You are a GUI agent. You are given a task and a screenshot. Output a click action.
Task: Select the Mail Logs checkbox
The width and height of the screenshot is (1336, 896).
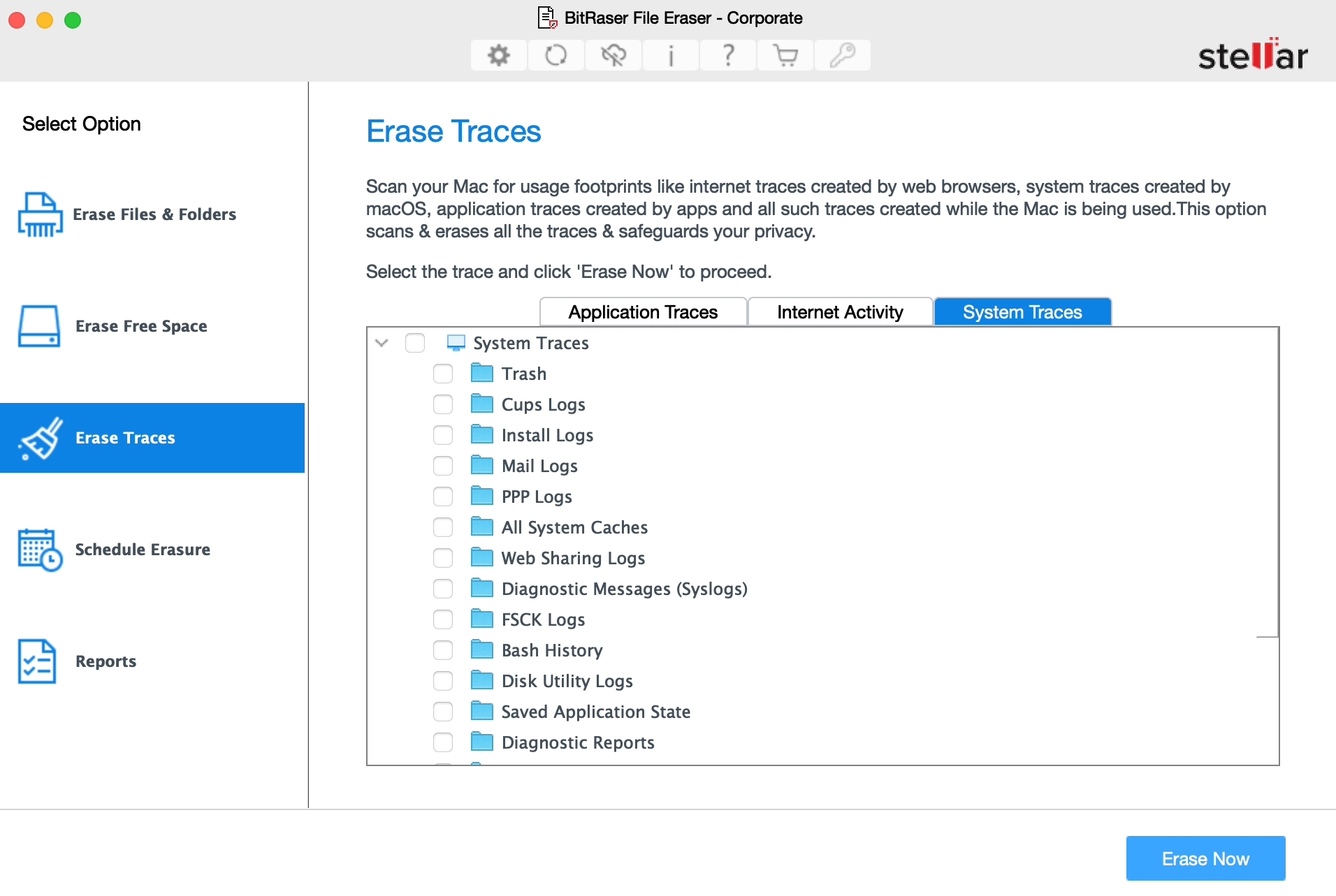(x=443, y=466)
